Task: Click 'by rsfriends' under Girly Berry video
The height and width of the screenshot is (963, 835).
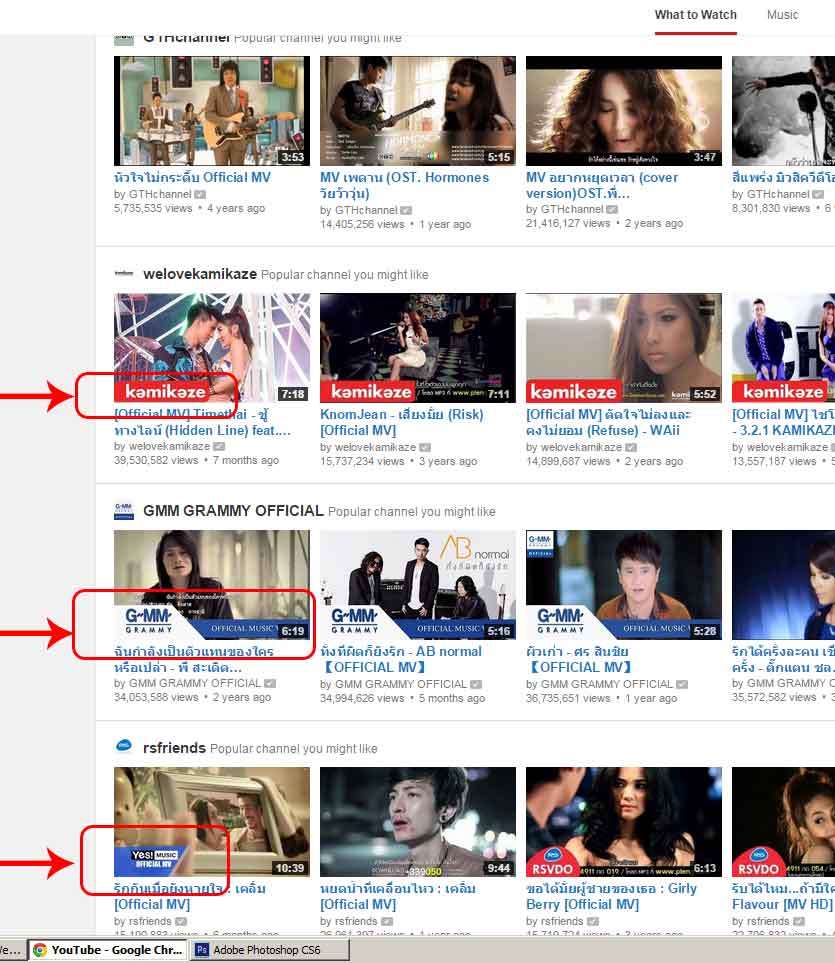Action: pyautogui.click(x=554, y=921)
